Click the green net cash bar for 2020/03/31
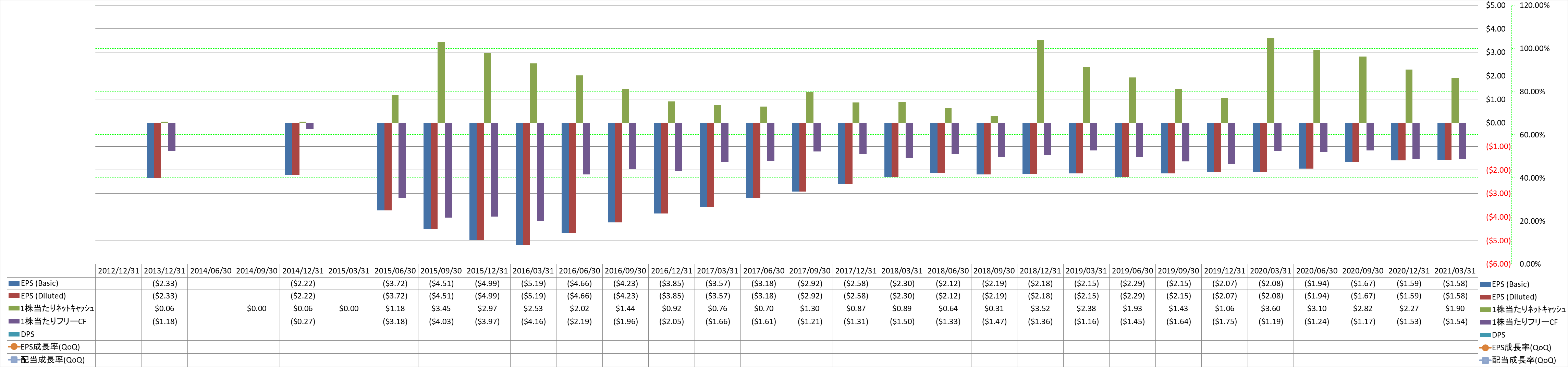Image resolution: width=1568 pixels, height=367 pixels. tap(1270, 80)
